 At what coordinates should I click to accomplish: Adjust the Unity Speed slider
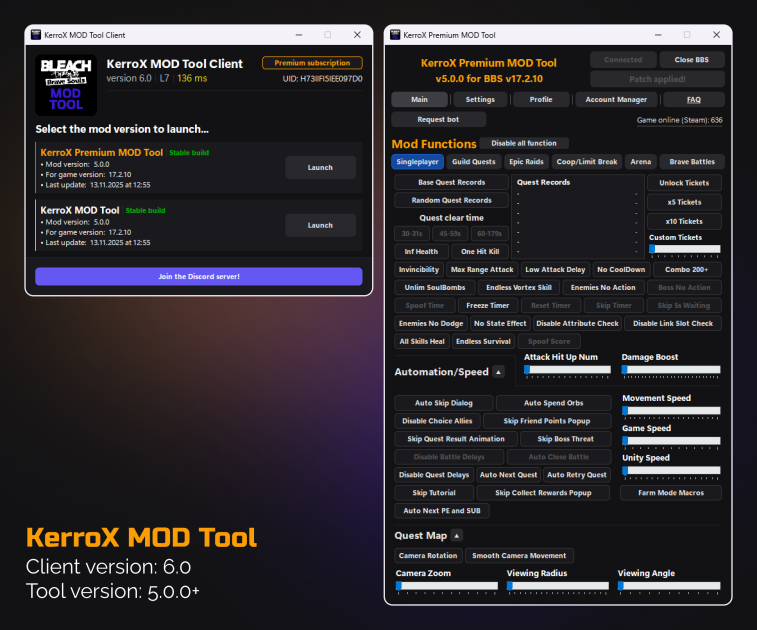671,470
